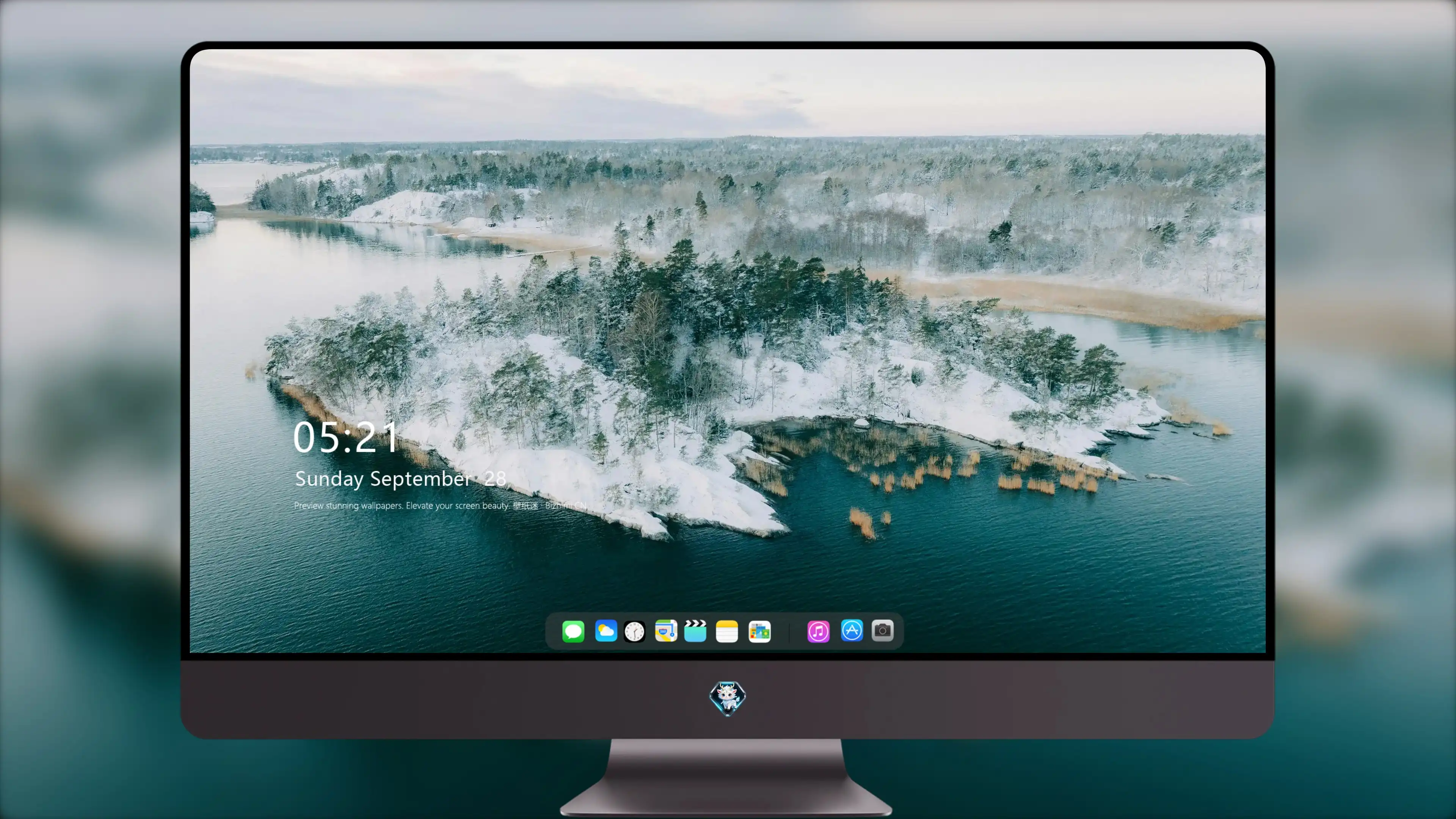Open the Camera app in dock

[882, 630]
